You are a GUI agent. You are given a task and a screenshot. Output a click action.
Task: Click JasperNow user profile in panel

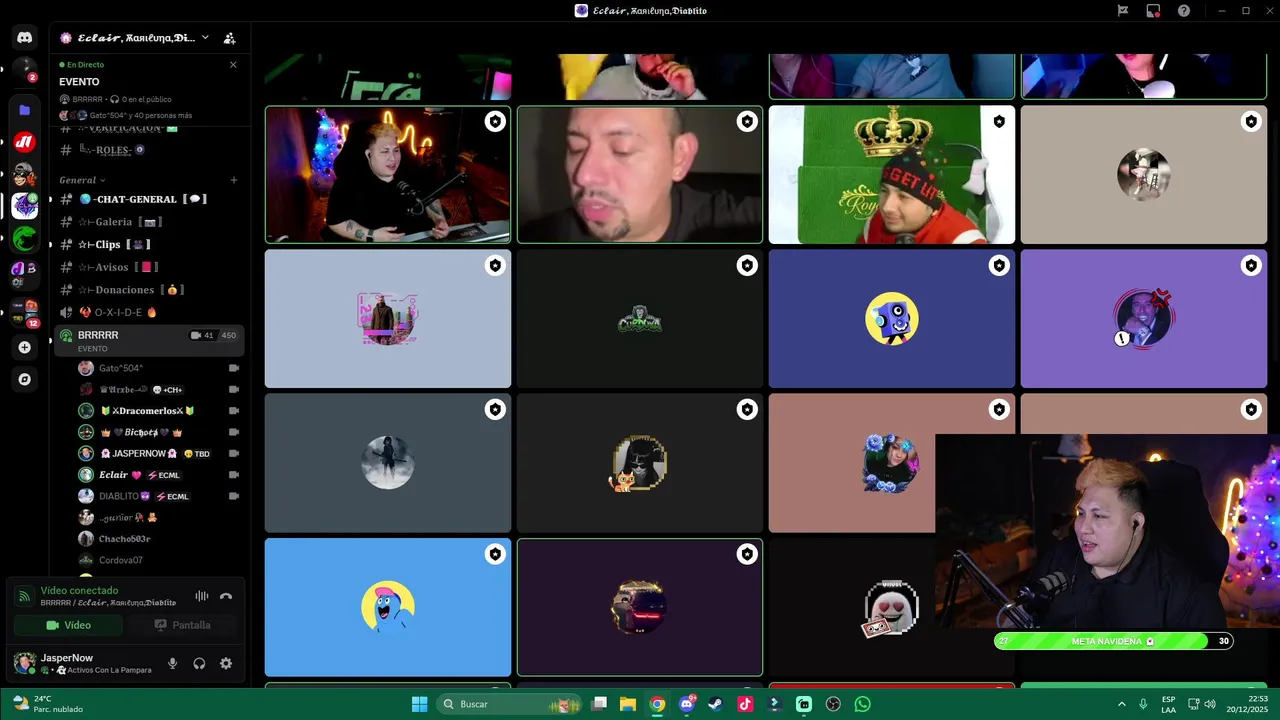(x=83, y=663)
